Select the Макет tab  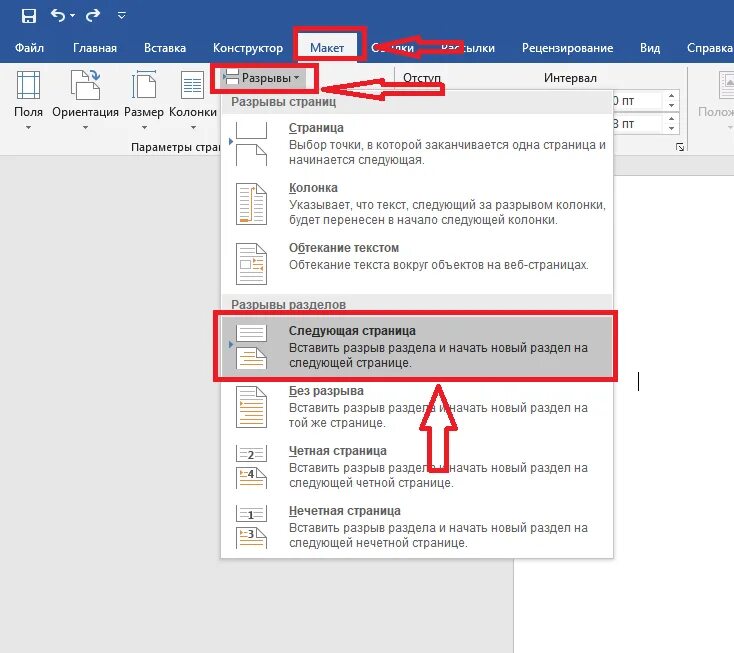coord(327,48)
